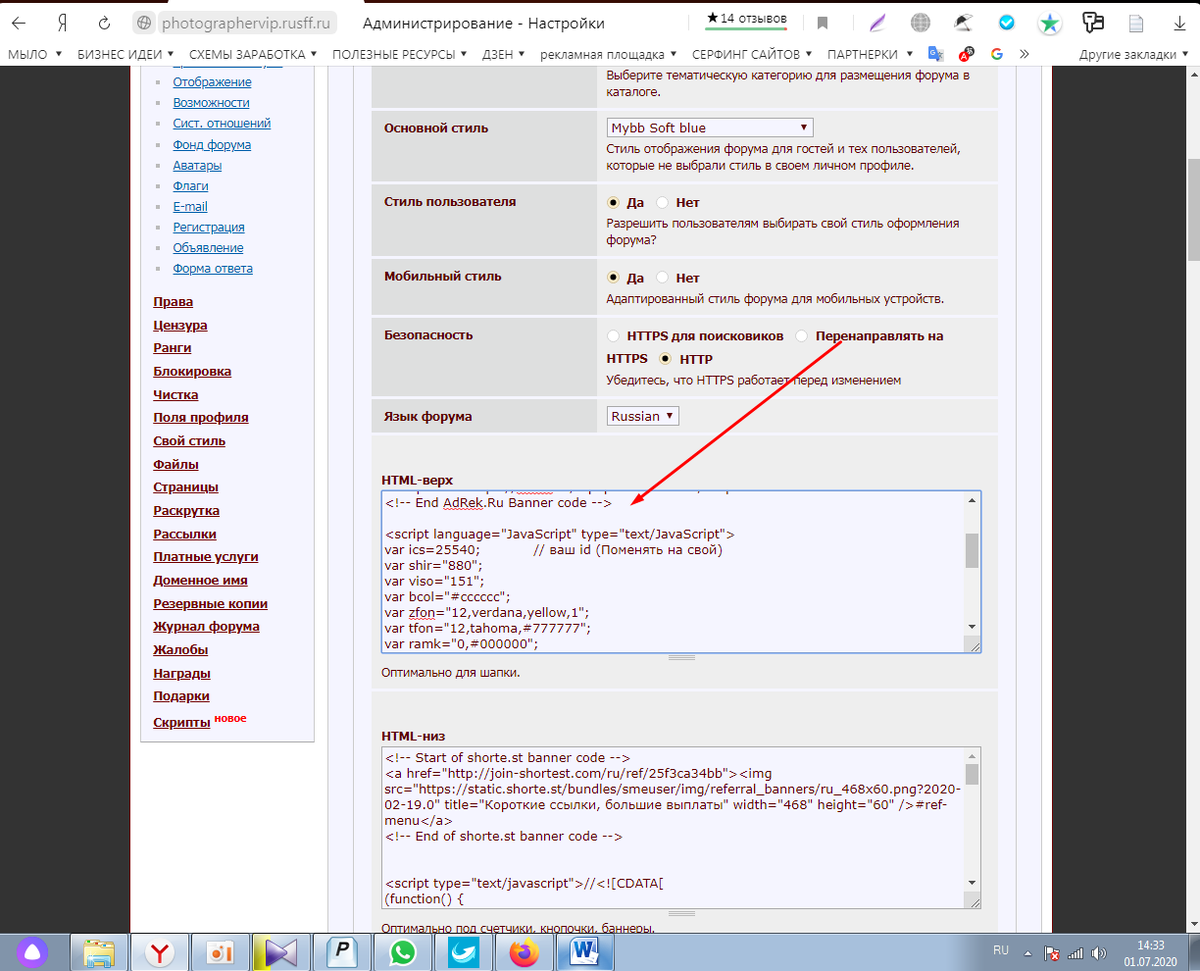1200x971 pixels.
Task: Click the bookmark flag icon in toolbar
Action: pyautogui.click(x=823, y=22)
